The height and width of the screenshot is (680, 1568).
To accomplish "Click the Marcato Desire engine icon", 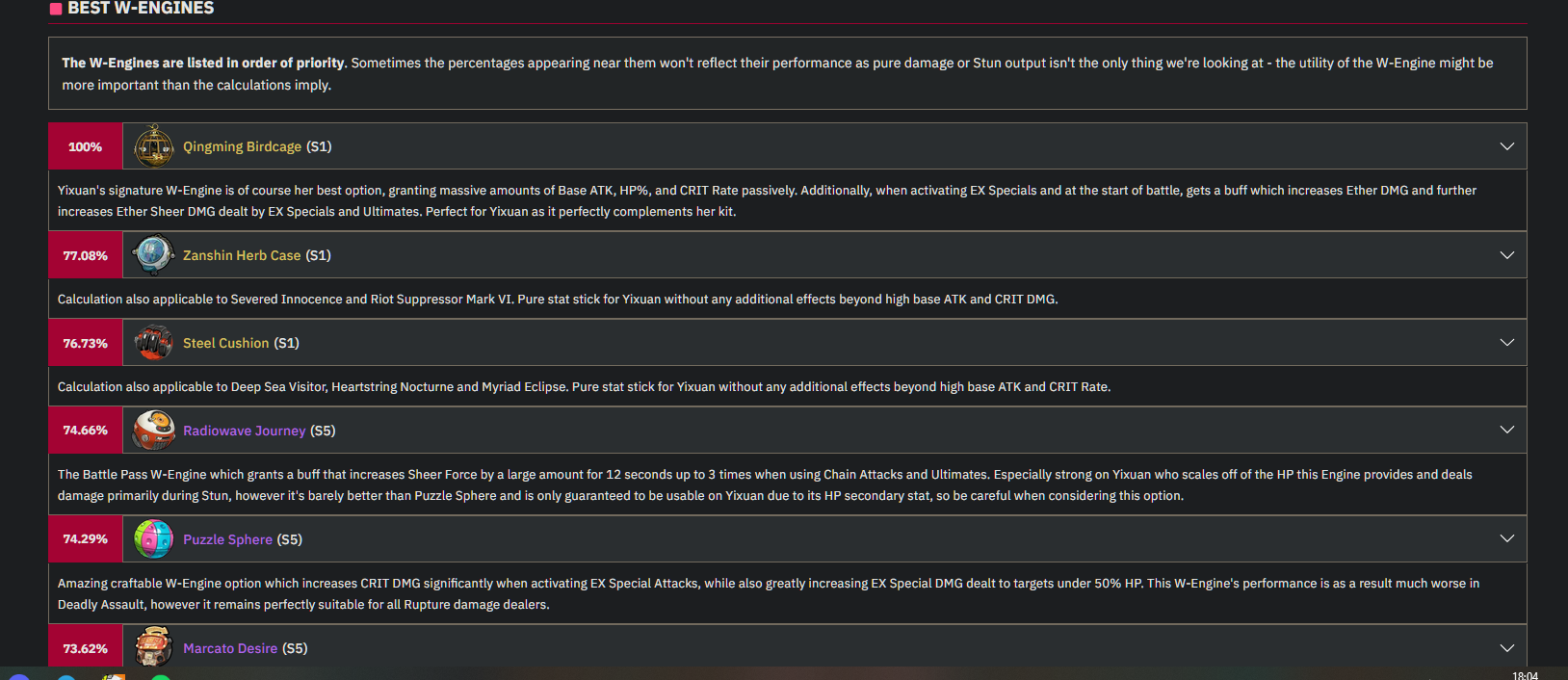I will [x=153, y=646].
